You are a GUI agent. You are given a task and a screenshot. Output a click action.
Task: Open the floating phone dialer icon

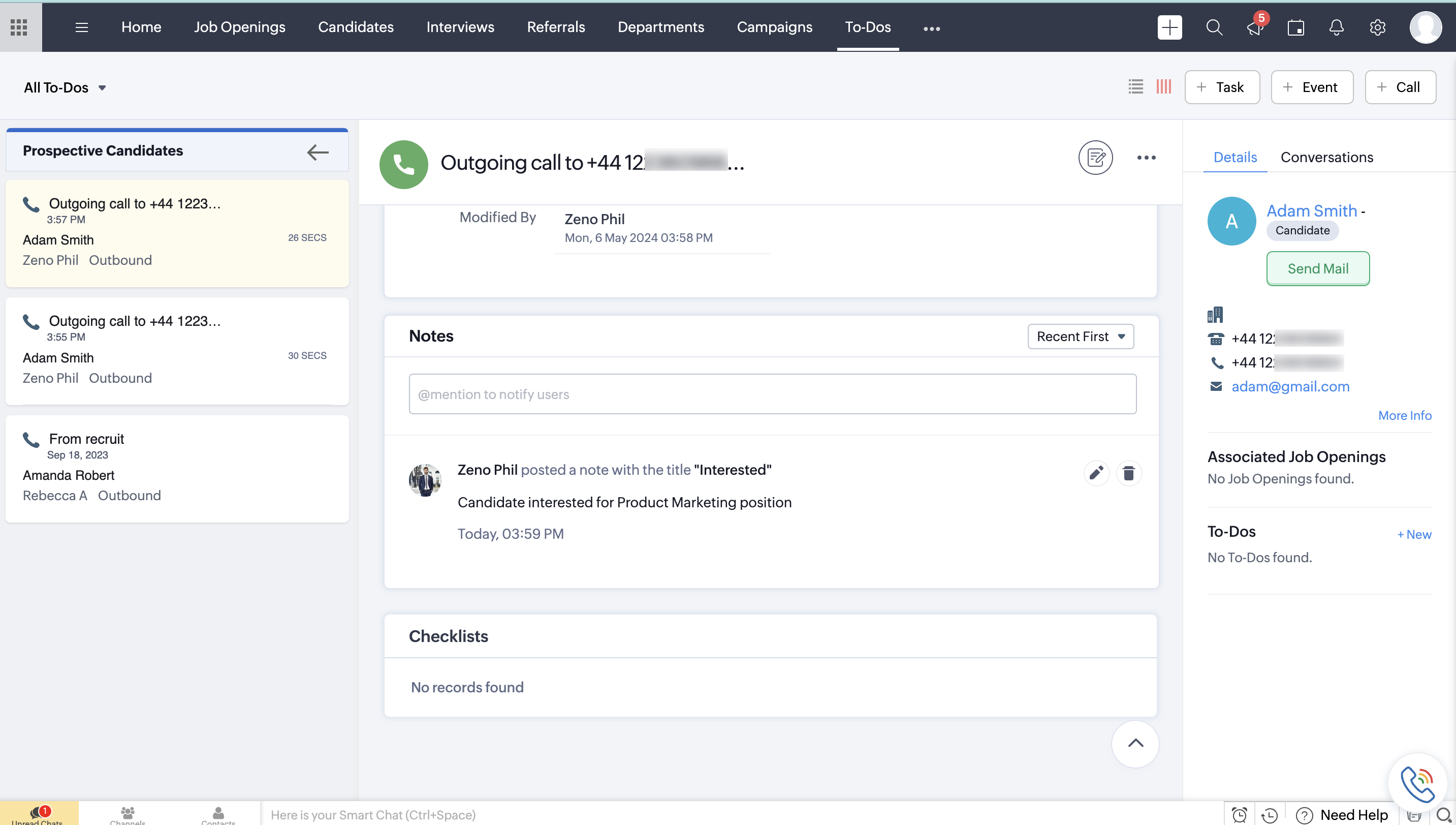(1416, 784)
